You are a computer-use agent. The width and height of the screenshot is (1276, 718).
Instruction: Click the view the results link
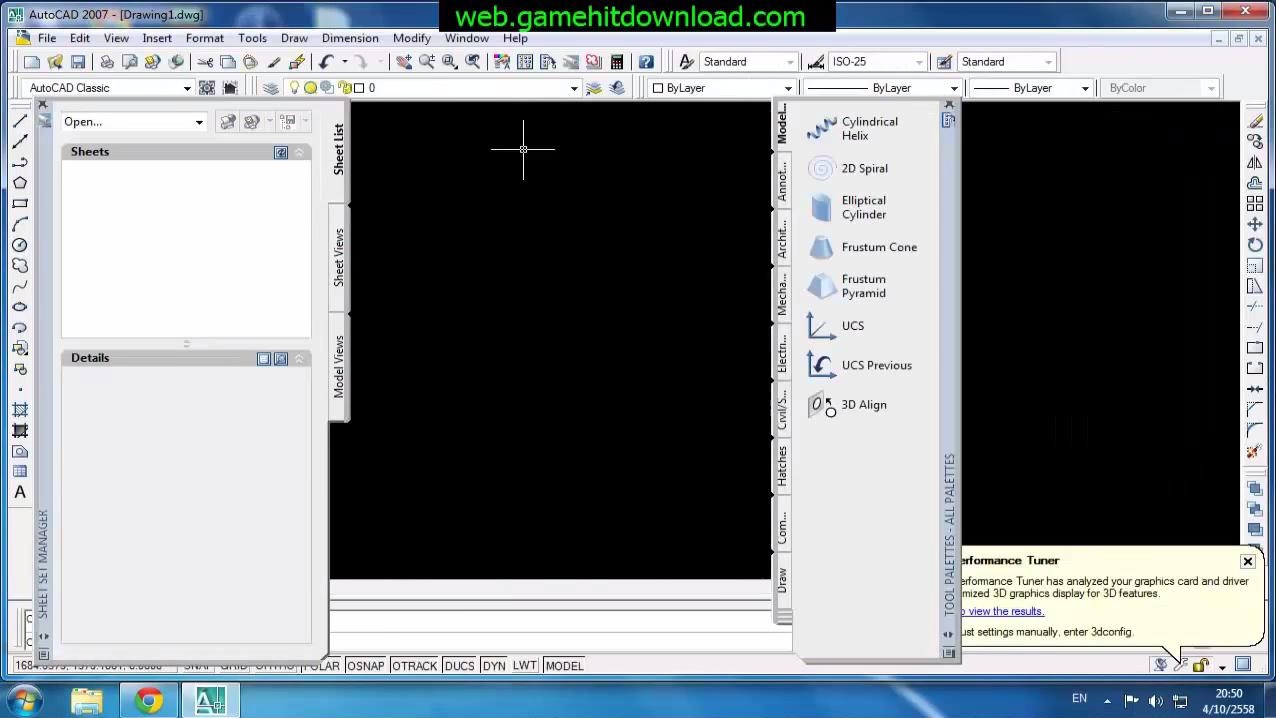(x=1004, y=611)
